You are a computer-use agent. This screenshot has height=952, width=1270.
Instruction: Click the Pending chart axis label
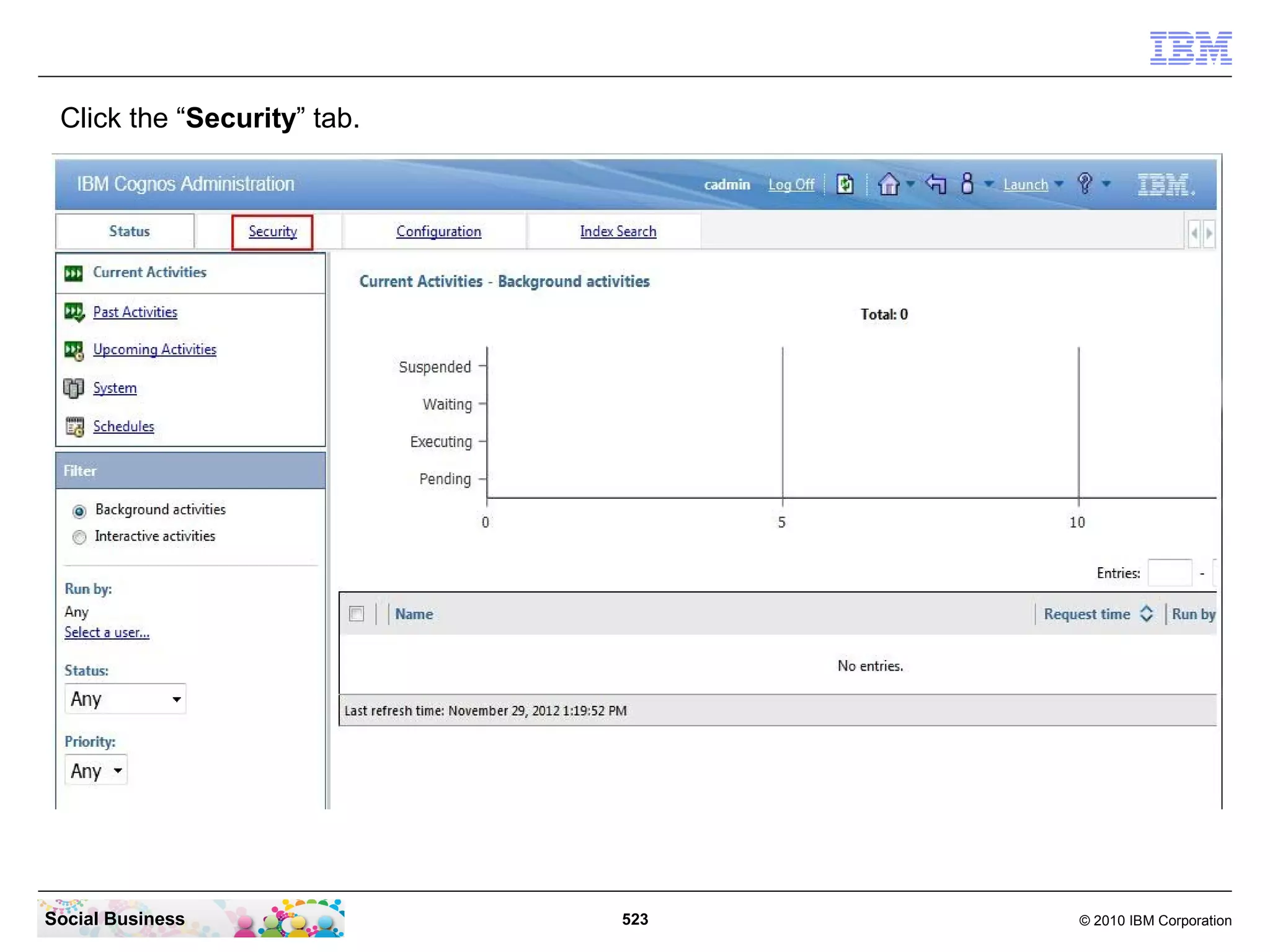445,479
